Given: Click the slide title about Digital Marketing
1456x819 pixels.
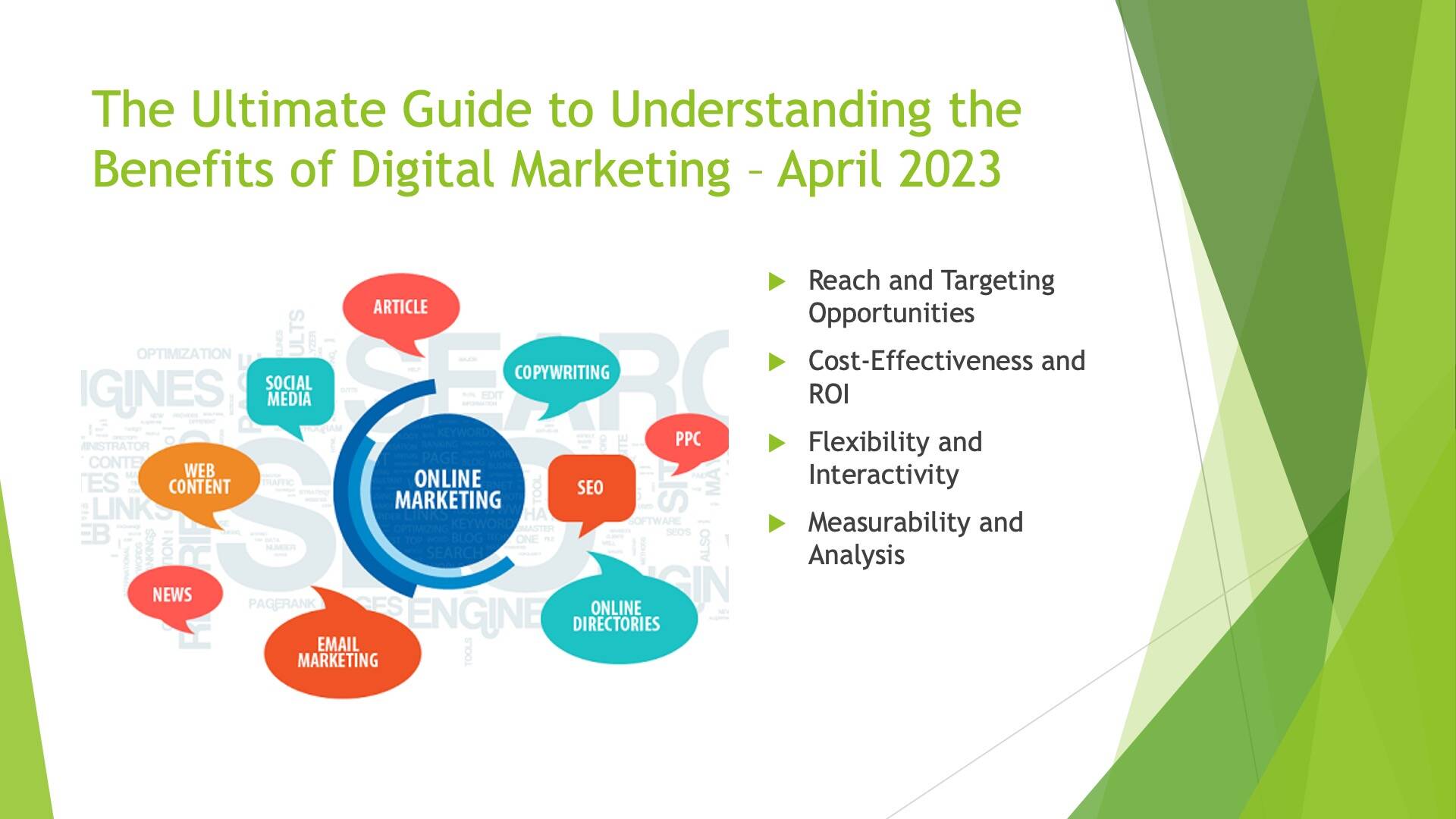Looking at the screenshot, I should [557, 139].
